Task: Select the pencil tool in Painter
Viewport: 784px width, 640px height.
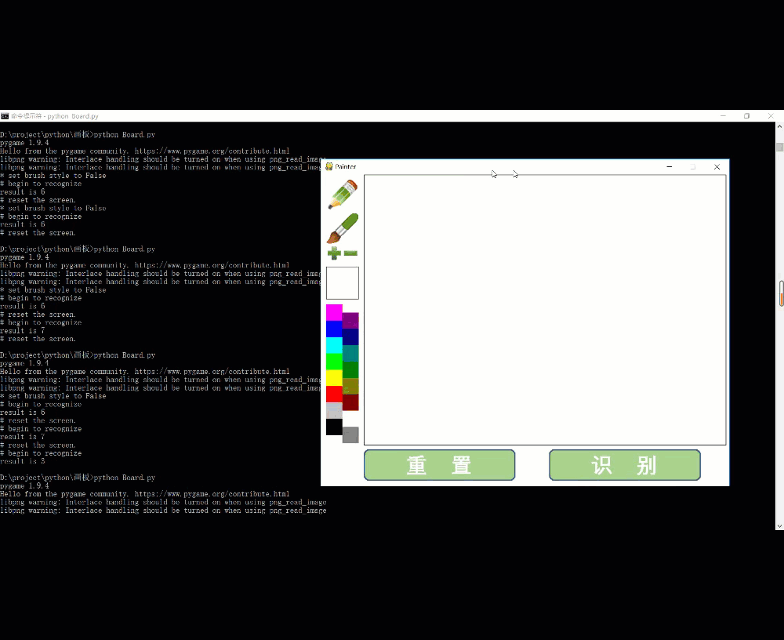Action: coord(342,194)
